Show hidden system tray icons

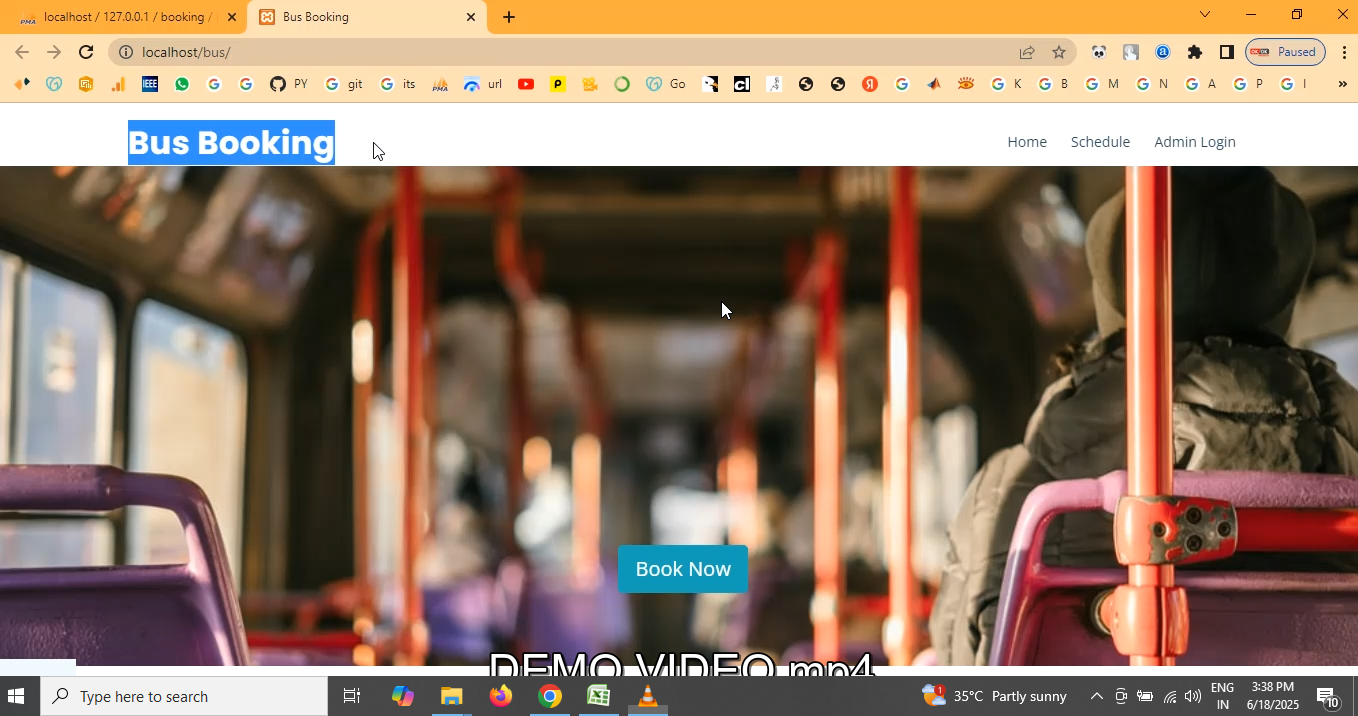tap(1096, 696)
